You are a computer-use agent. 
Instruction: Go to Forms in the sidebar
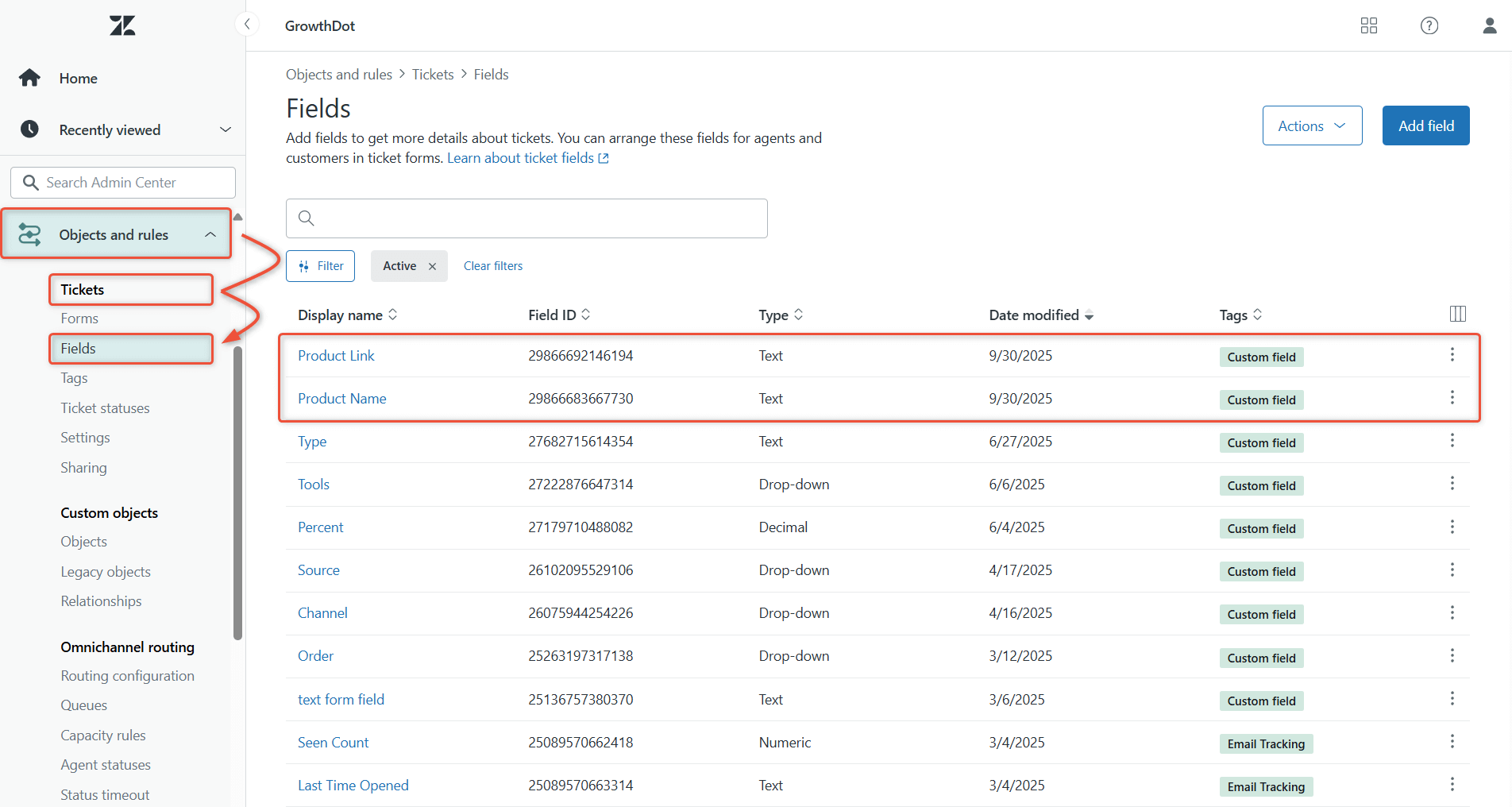79,319
